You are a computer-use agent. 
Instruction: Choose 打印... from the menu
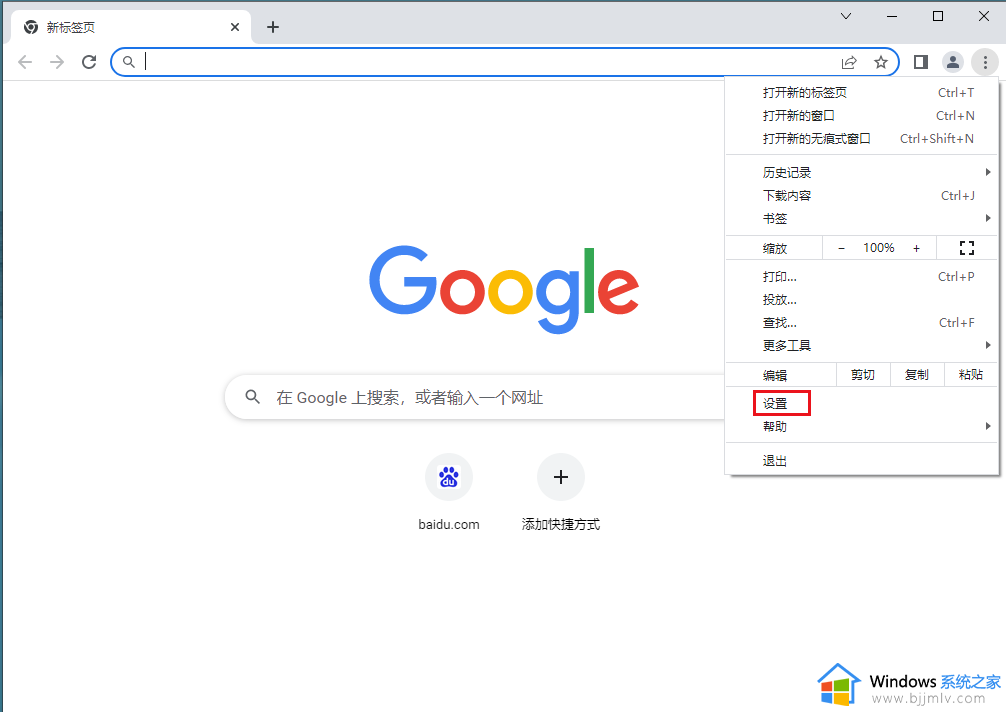pyautogui.click(x=862, y=277)
